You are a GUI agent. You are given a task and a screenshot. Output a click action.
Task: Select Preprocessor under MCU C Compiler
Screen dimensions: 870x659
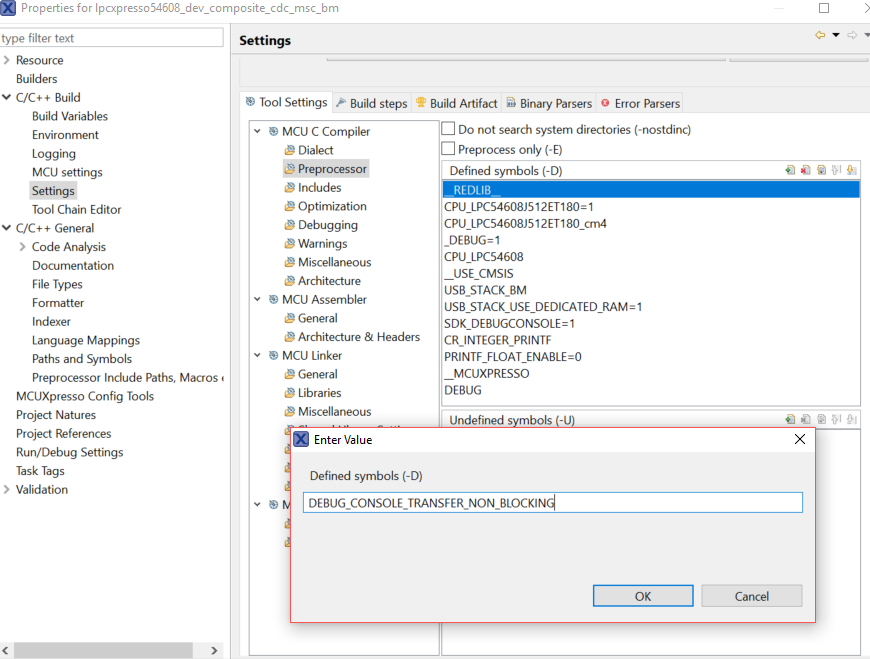(x=332, y=169)
